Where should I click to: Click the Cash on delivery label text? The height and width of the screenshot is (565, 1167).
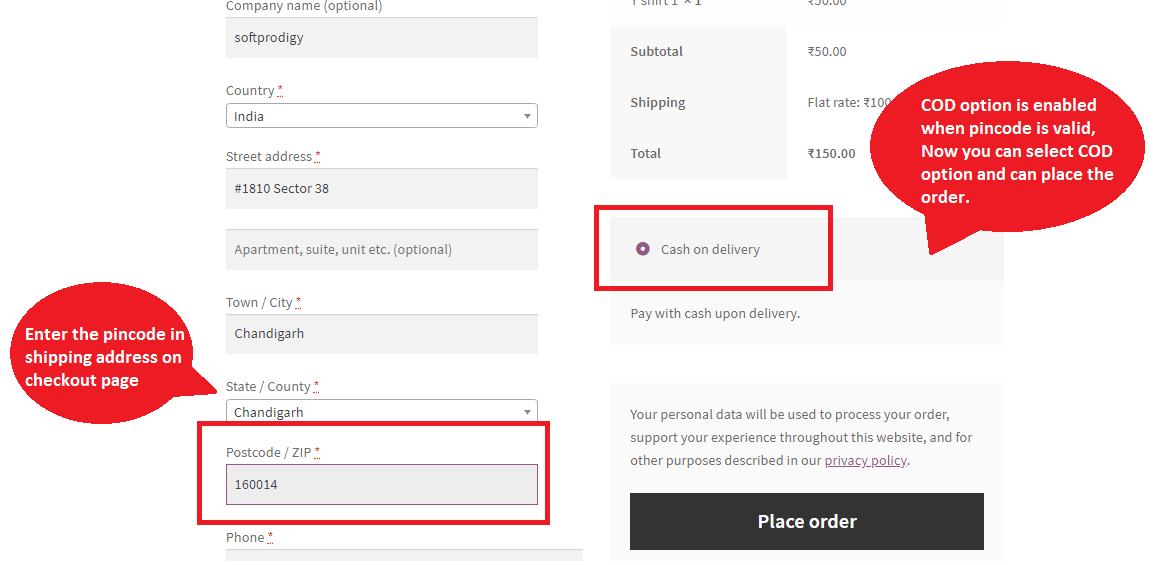pos(710,249)
